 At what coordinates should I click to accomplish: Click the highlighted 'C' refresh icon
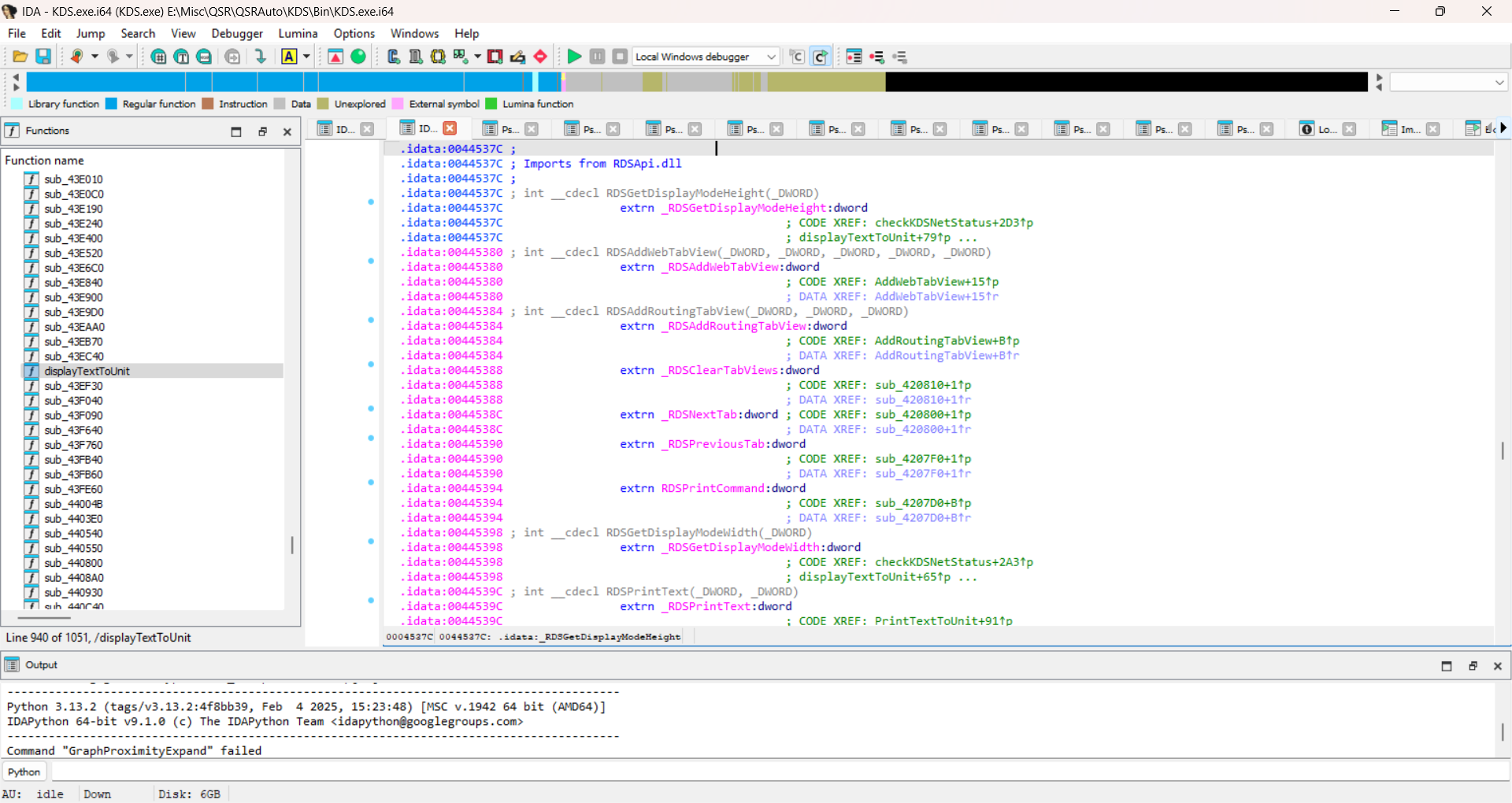(x=820, y=57)
